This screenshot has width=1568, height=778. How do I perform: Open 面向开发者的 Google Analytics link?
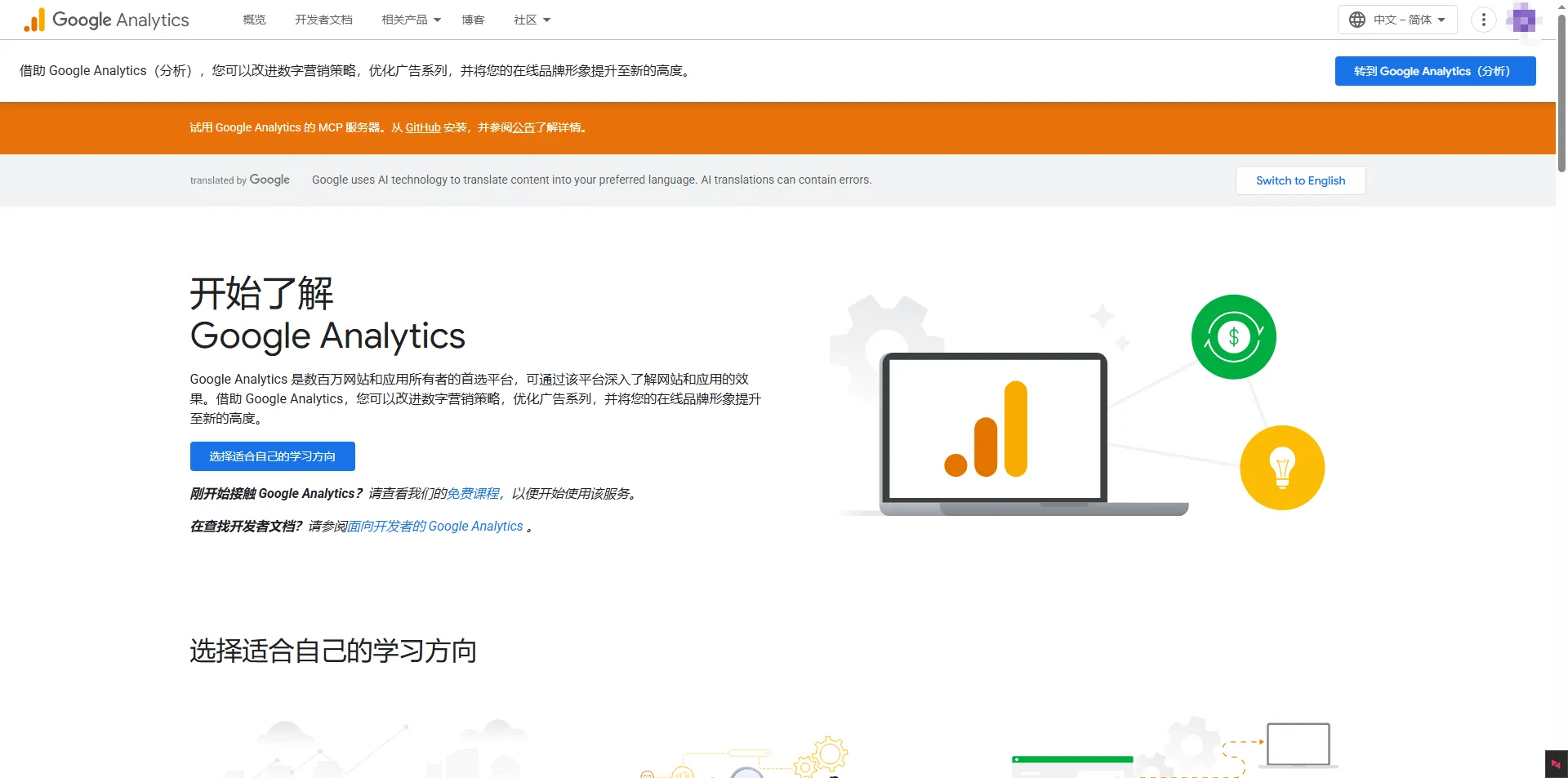[x=435, y=527]
